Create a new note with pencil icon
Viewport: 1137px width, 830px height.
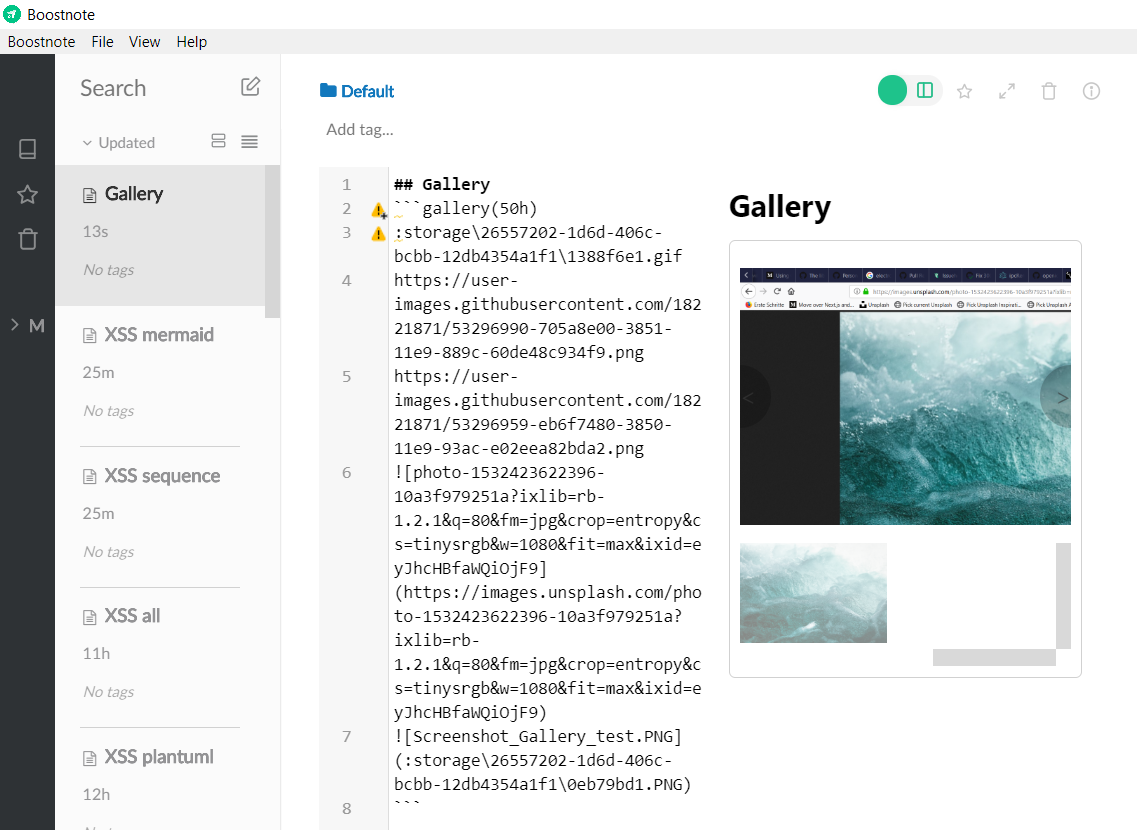coord(250,87)
